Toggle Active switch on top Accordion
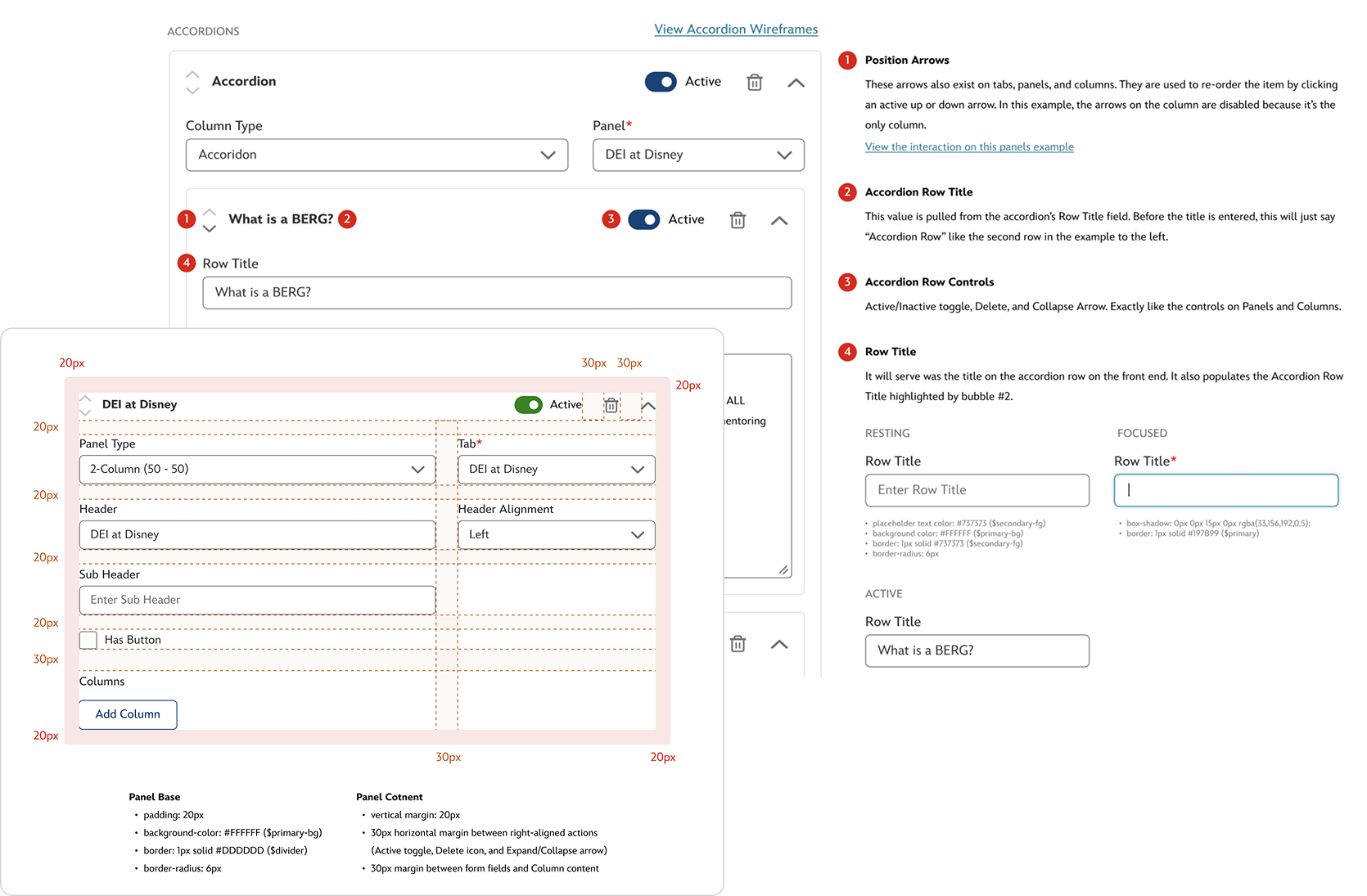Viewport: 1367px width, 896px height. (x=661, y=82)
